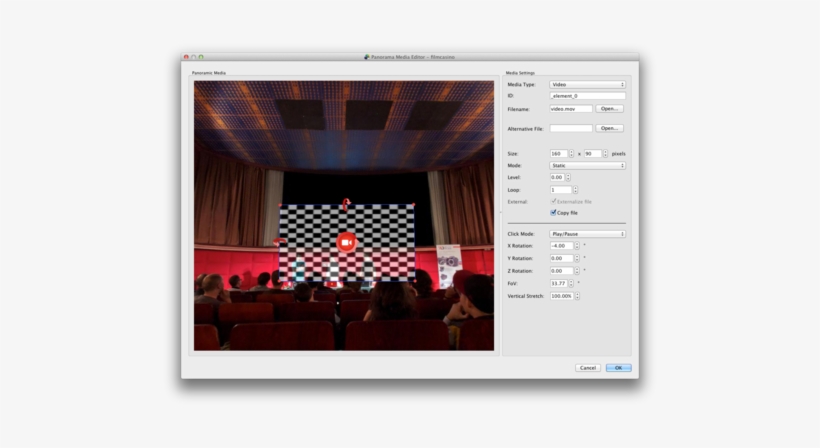This screenshot has width=820, height=448.
Task: Click the FoV field showing 33.77
Action: [x=559, y=283]
